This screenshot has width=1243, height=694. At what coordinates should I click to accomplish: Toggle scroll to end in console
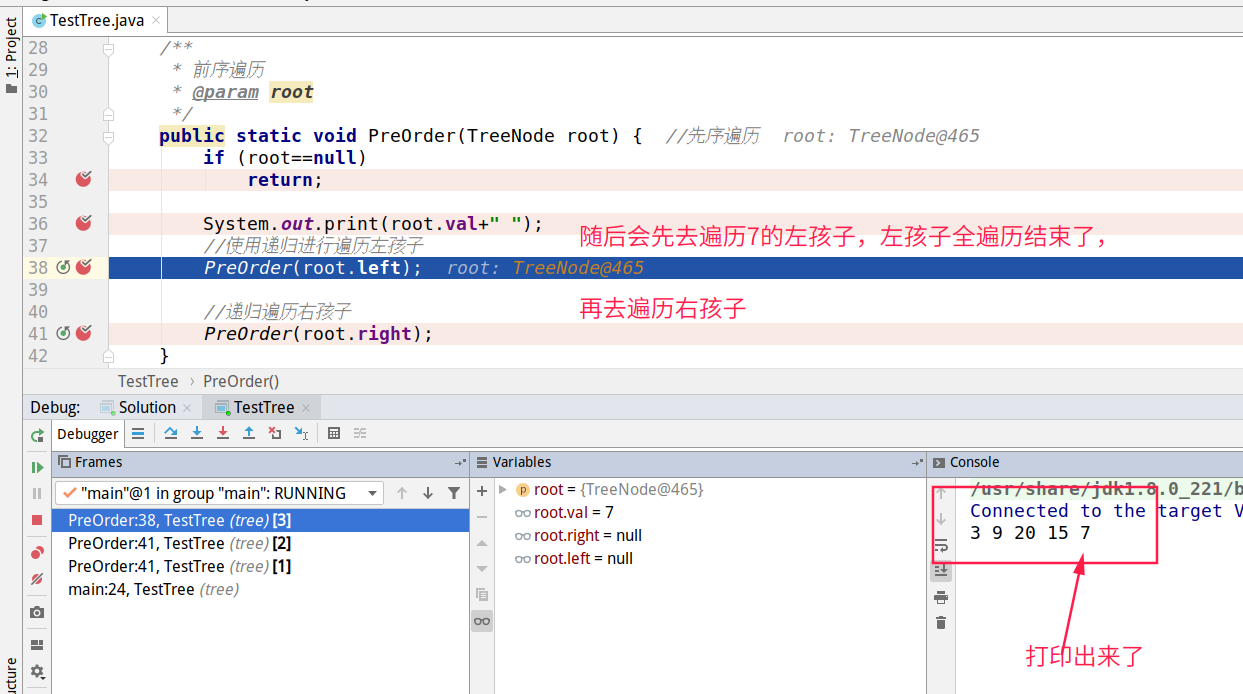[941, 571]
